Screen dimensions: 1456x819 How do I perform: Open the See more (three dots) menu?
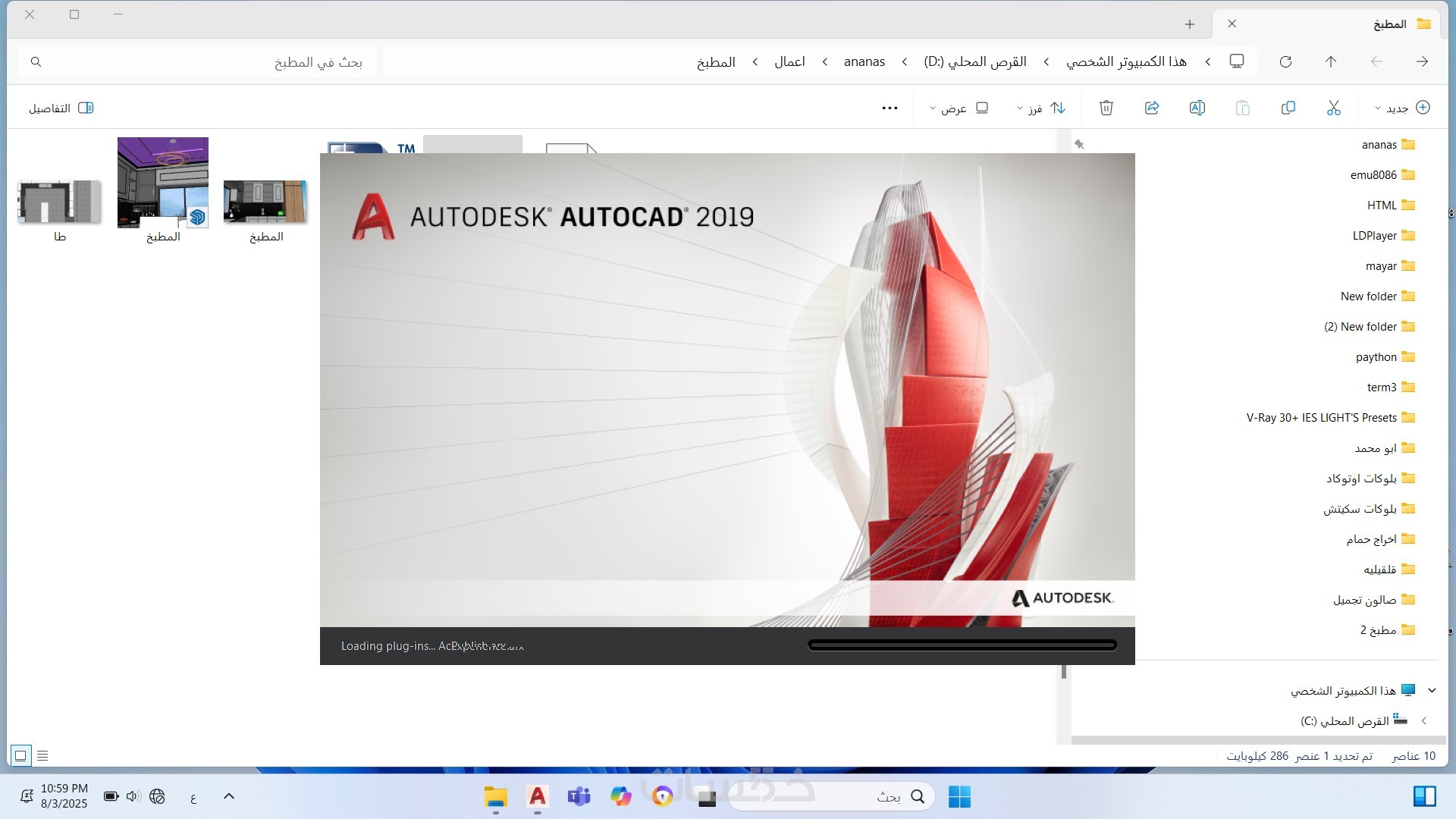890,108
